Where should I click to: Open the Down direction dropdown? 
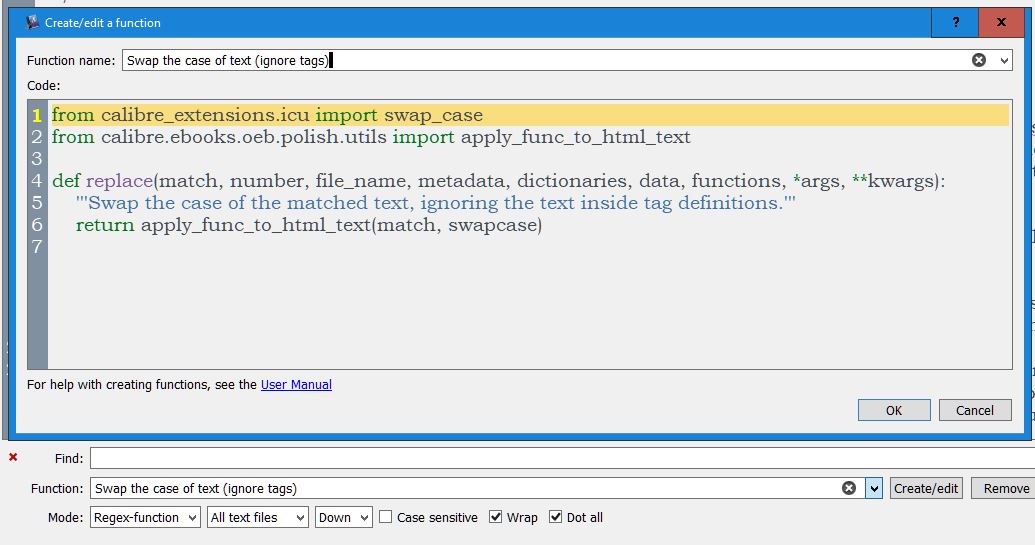coord(344,517)
